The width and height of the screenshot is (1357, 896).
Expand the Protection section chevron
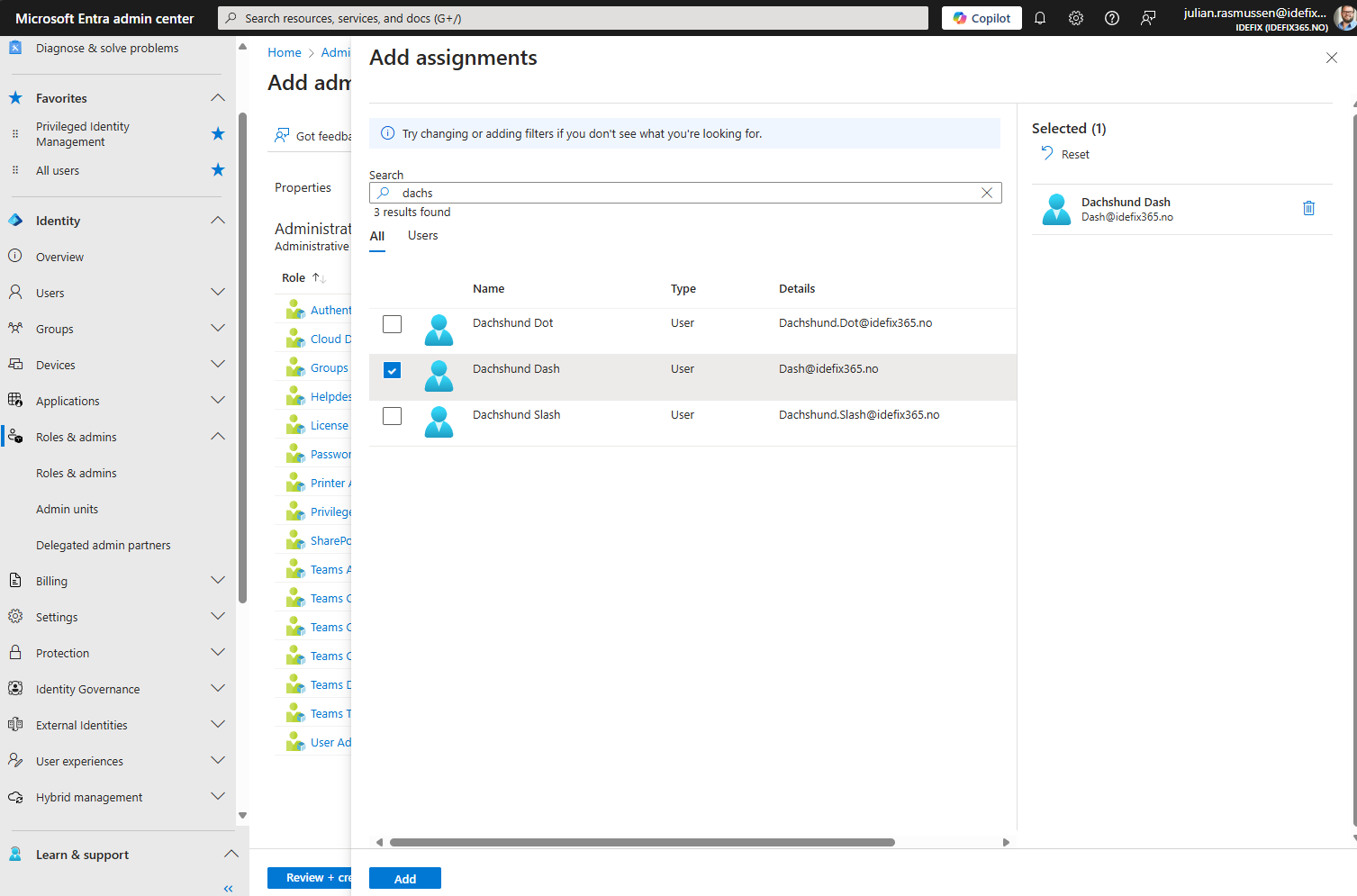pos(218,652)
